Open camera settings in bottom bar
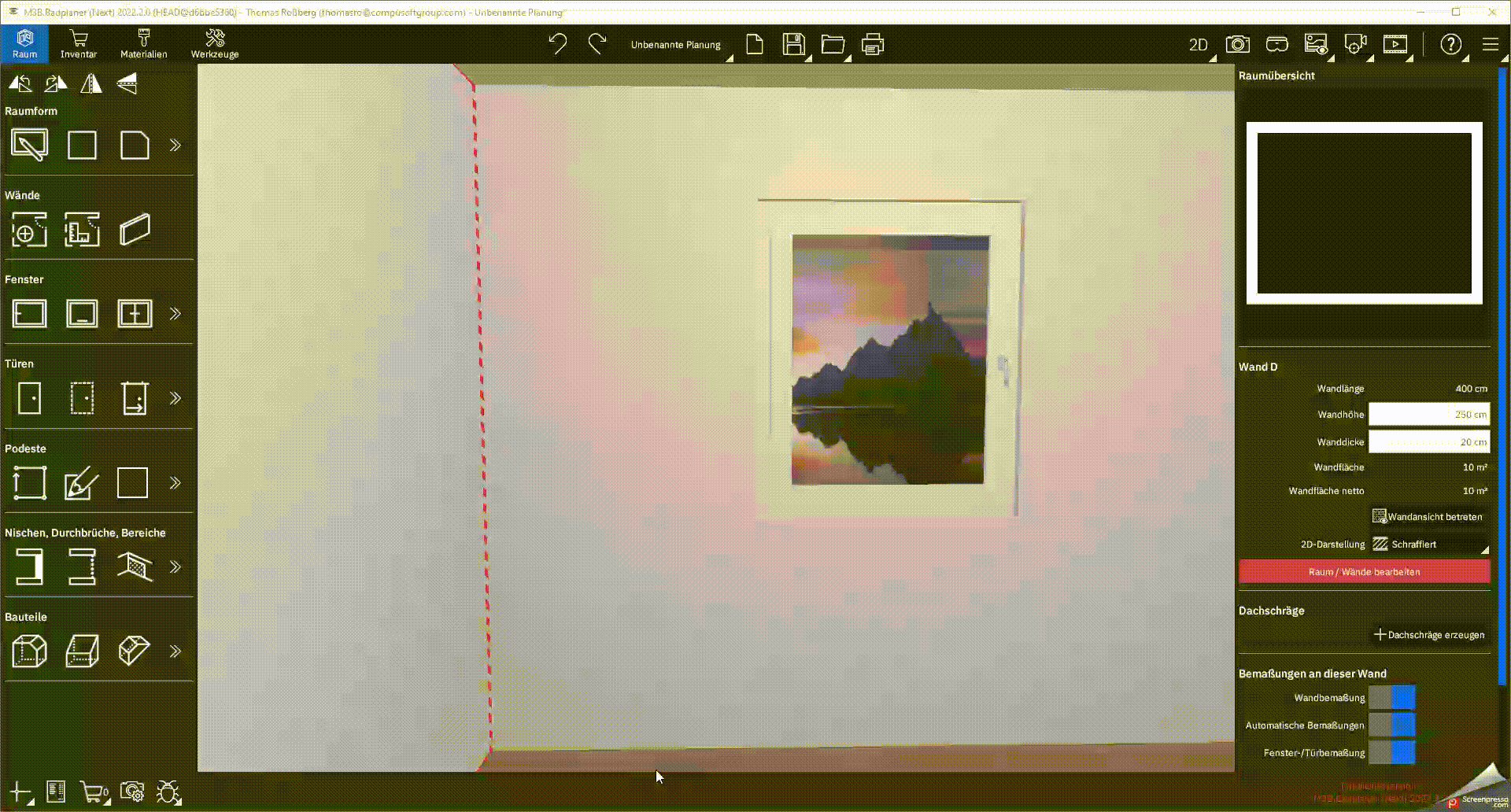Image resolution: width=1511 pixels, height=812 pixels. [132, 792]
